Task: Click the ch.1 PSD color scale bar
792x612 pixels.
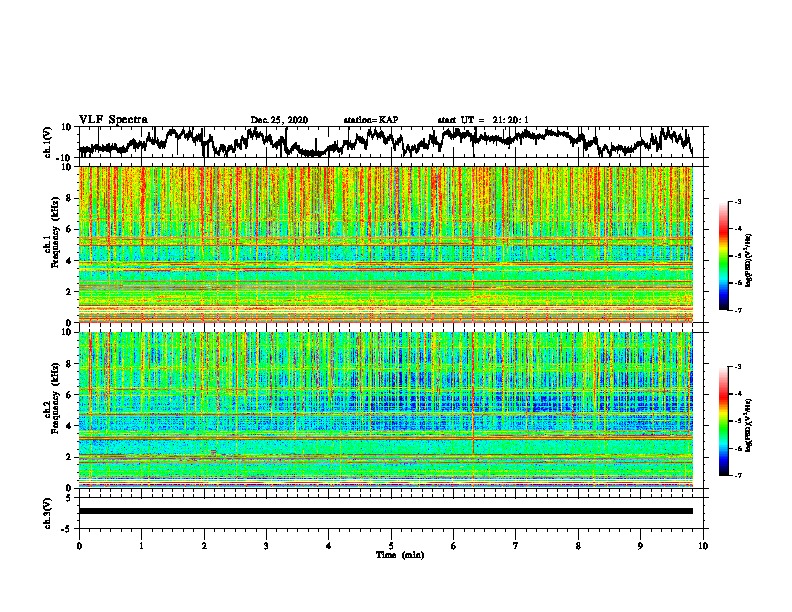Action: tap(723, 256)
